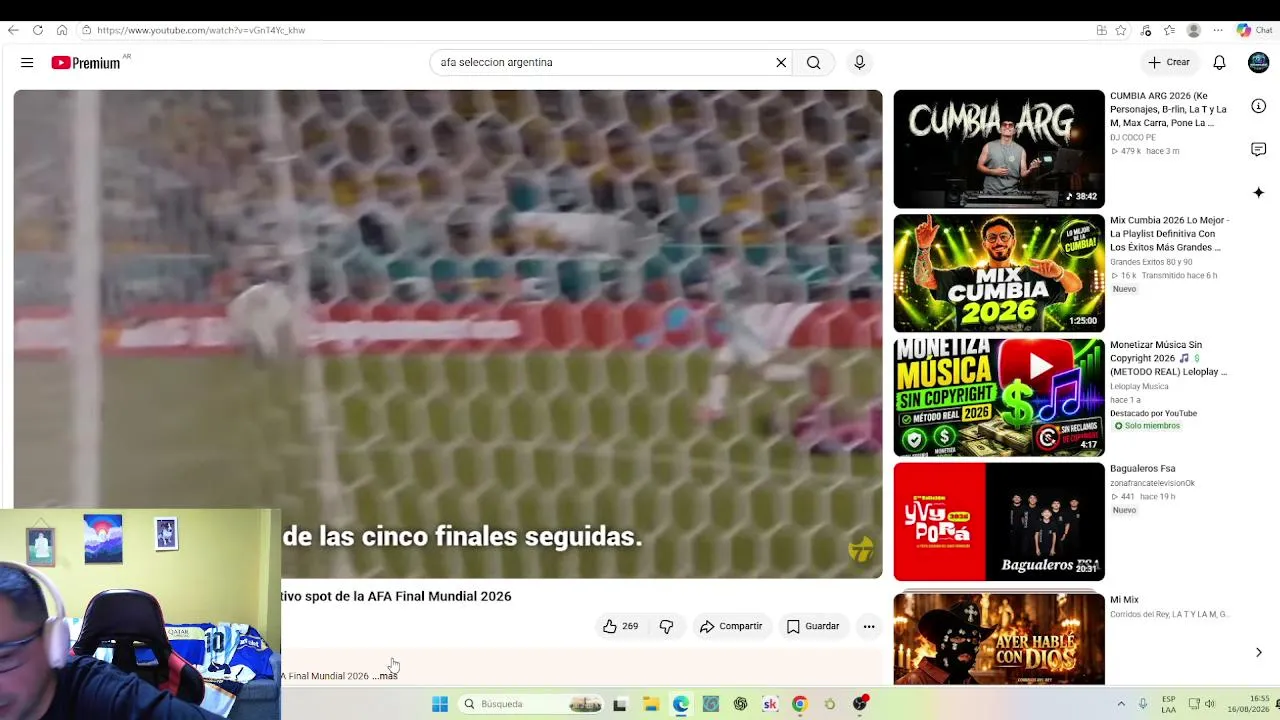The image size is (1280, 720).
Task: Dislike the video with thumbs down
Action: coord(667,626)
